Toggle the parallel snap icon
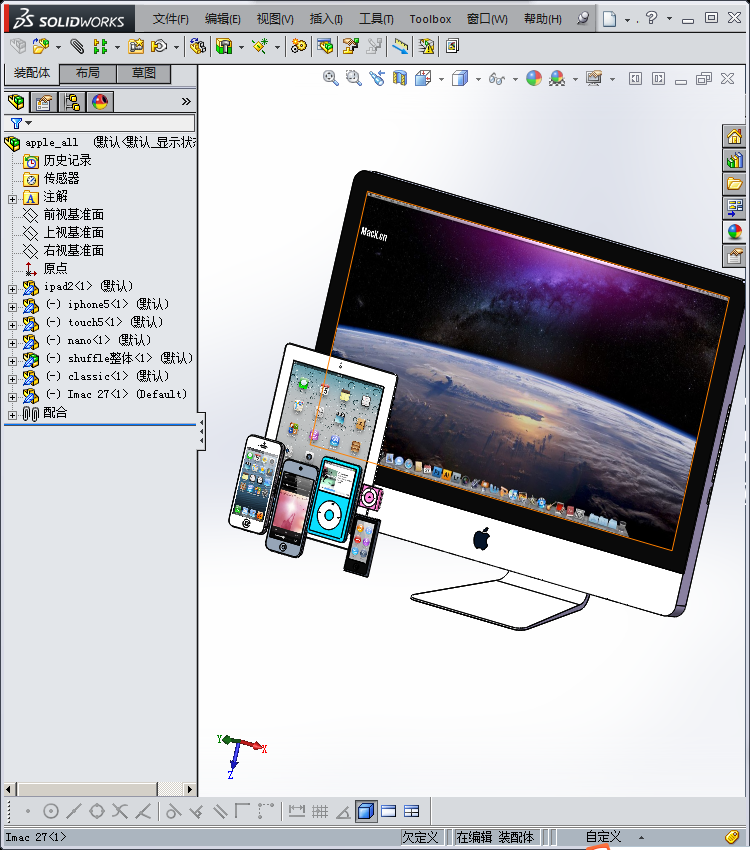Image resolution: width=750 pixels, height=850 pixels. click(x=219, y=812)
